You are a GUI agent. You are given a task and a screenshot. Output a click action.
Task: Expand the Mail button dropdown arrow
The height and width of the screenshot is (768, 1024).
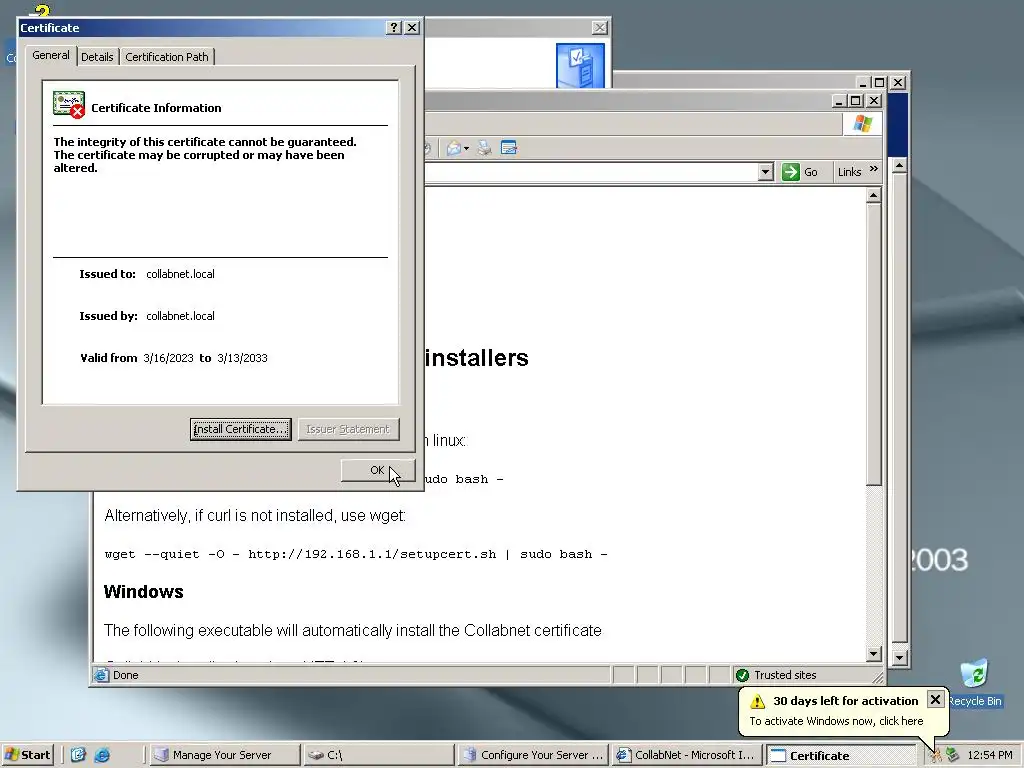[466, 149]
